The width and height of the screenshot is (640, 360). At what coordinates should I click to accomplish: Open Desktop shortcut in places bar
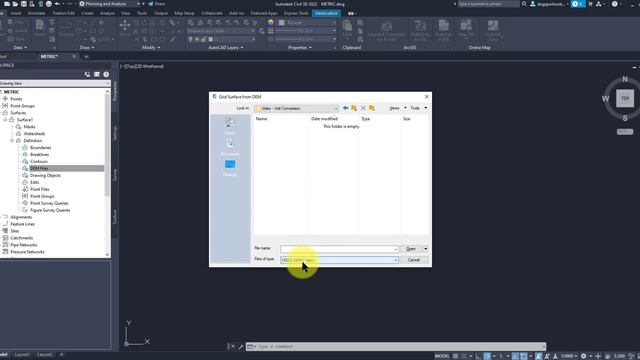point(230,168)
